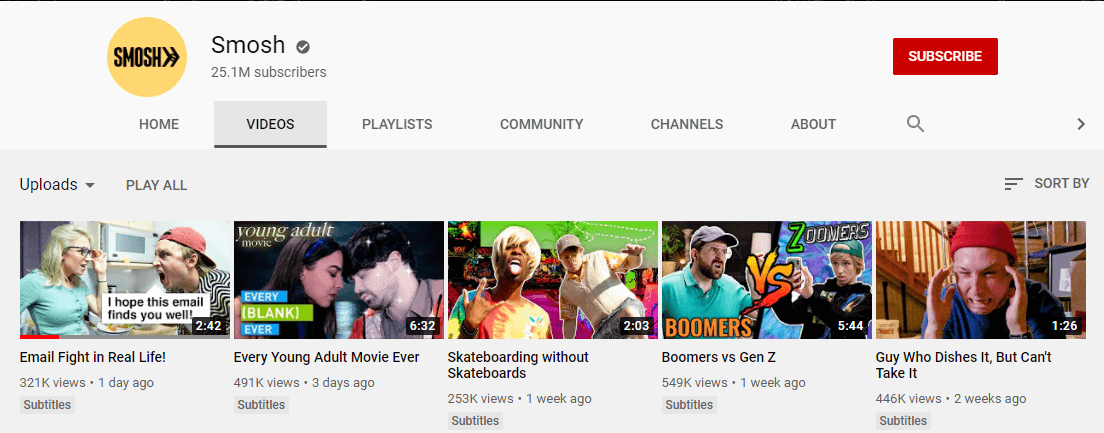Click the Sort By lines icon

point(1013,184)
